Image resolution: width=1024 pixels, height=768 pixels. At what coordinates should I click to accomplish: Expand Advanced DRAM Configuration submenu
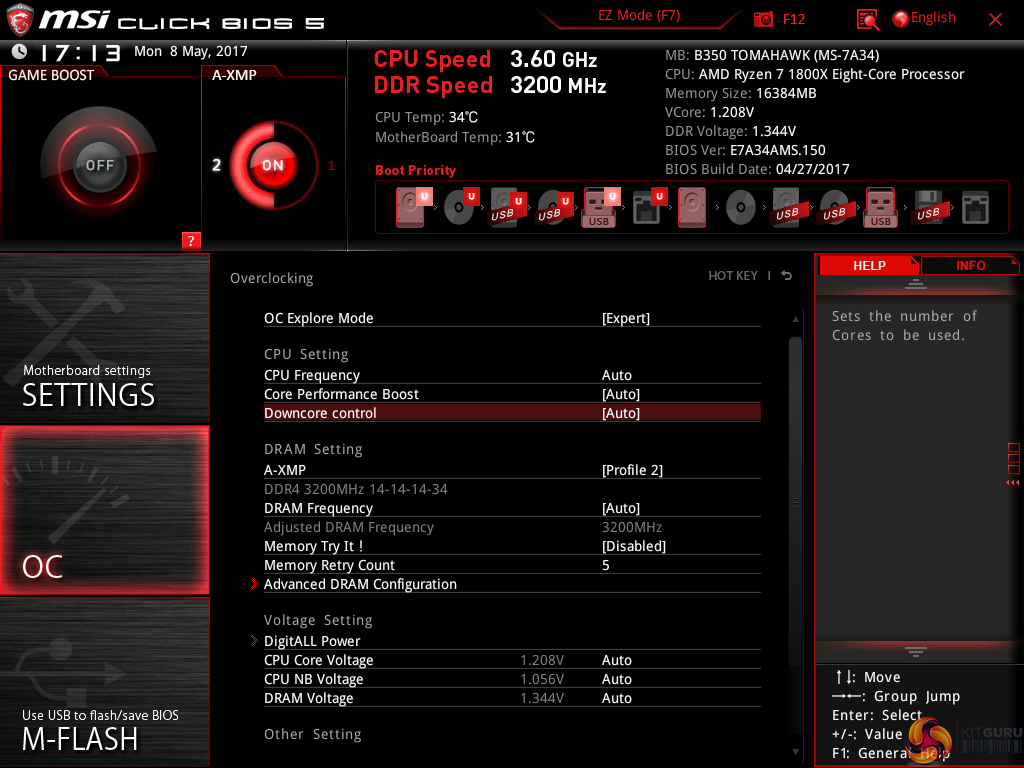(512, 584)
